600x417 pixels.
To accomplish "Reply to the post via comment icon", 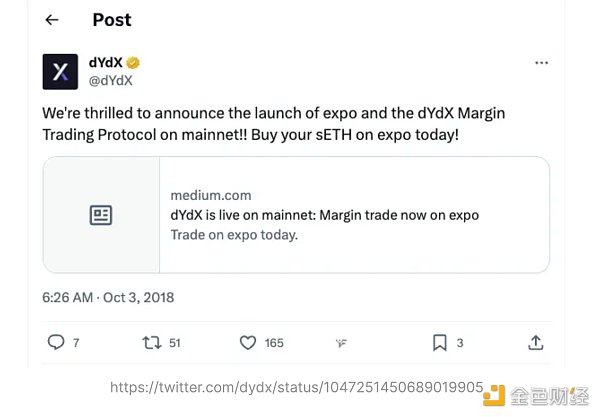I will (x=57, y=342).
